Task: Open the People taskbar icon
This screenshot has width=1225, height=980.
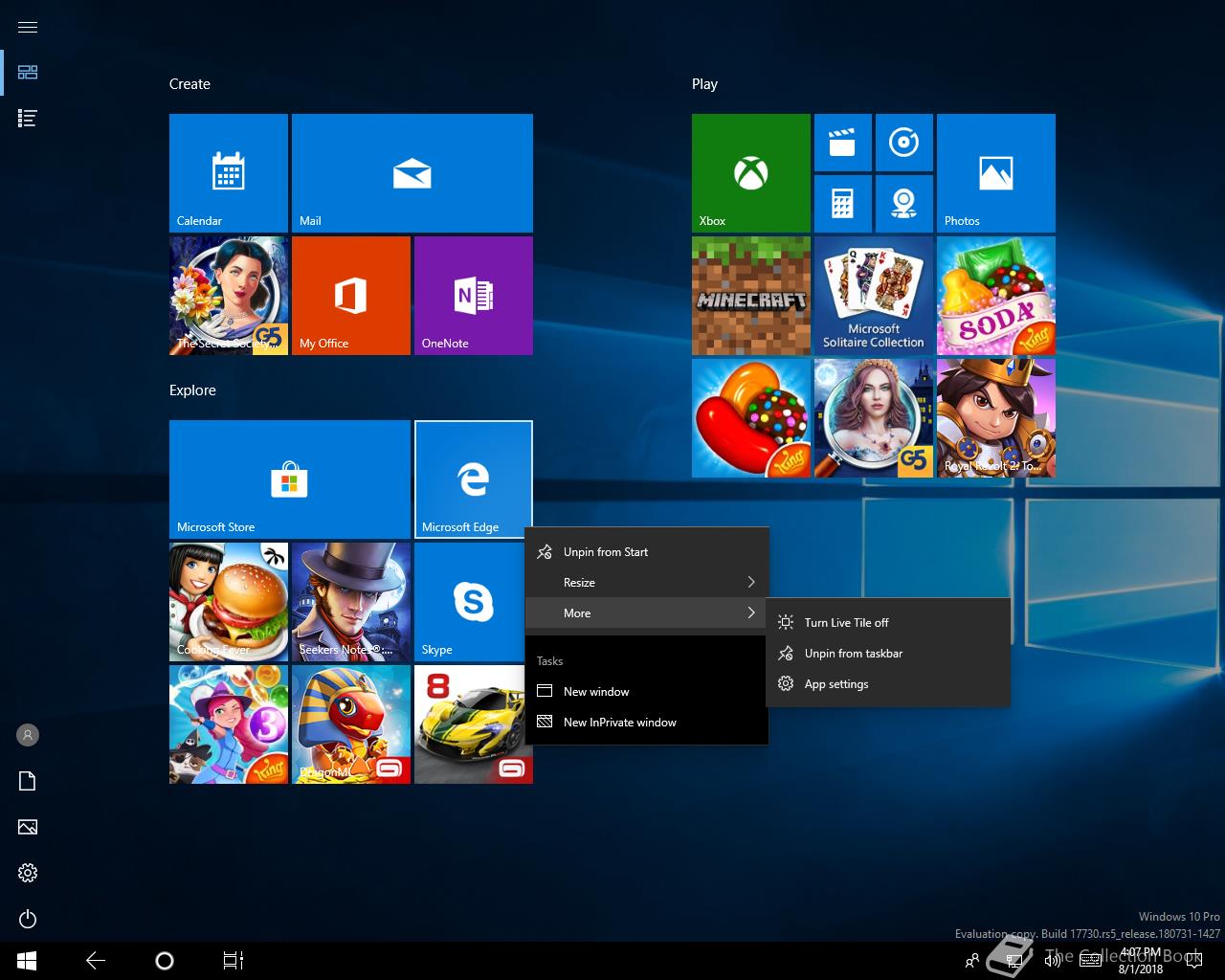Action: pyautogui.click(x=973, y=961)
